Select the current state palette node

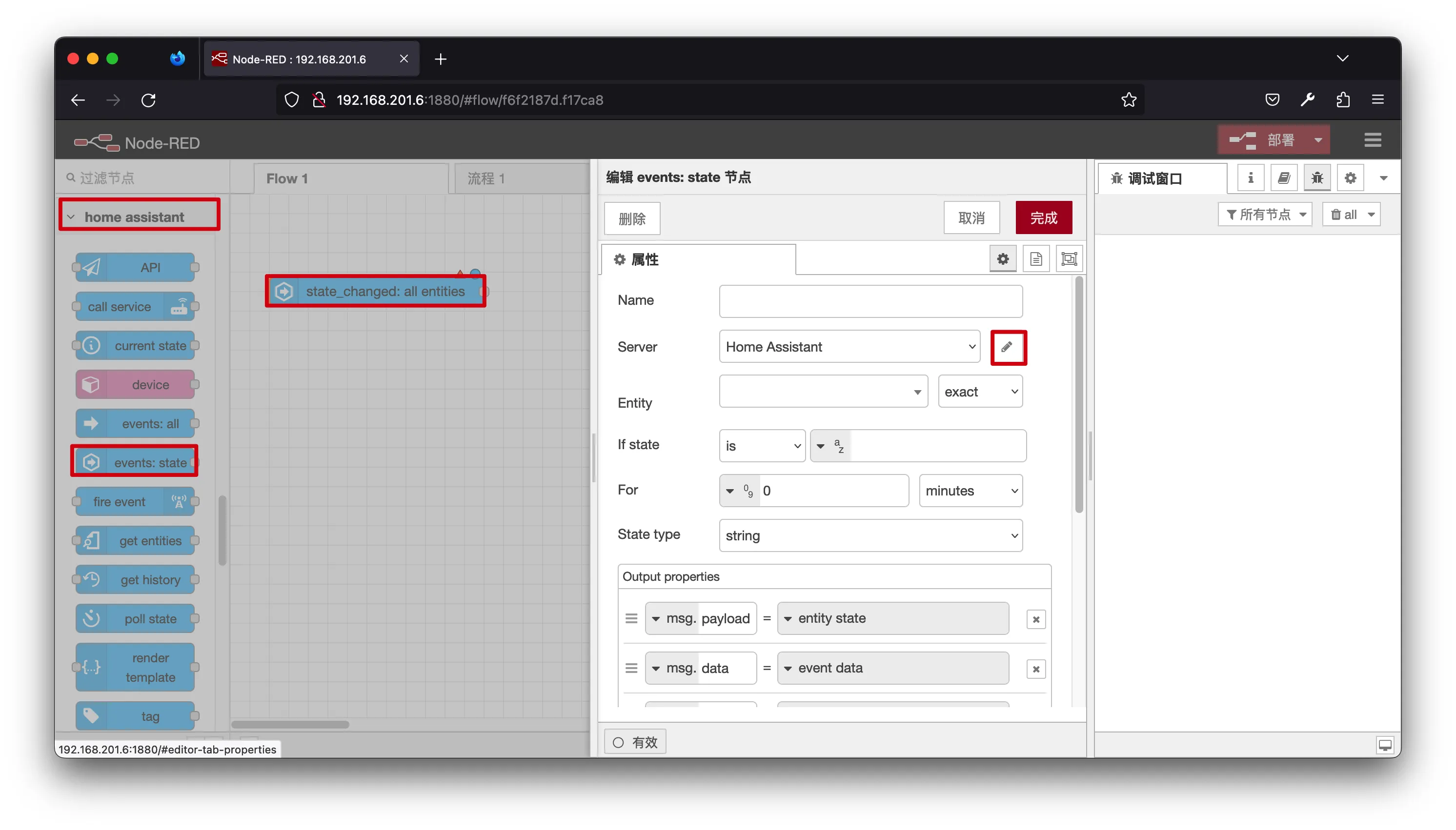coord(135,345)
